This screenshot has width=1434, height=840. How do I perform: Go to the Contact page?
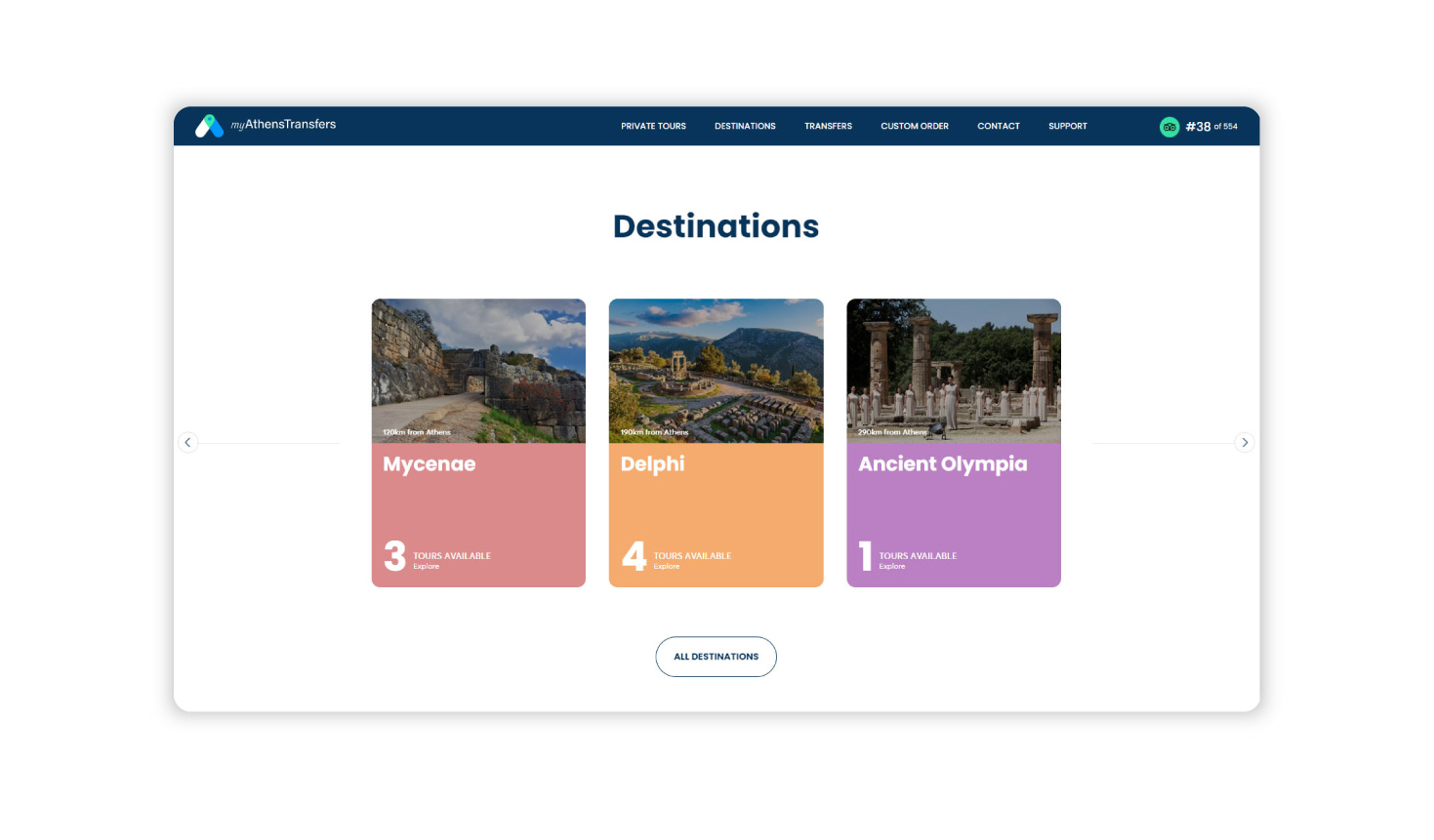click(998, 126)
